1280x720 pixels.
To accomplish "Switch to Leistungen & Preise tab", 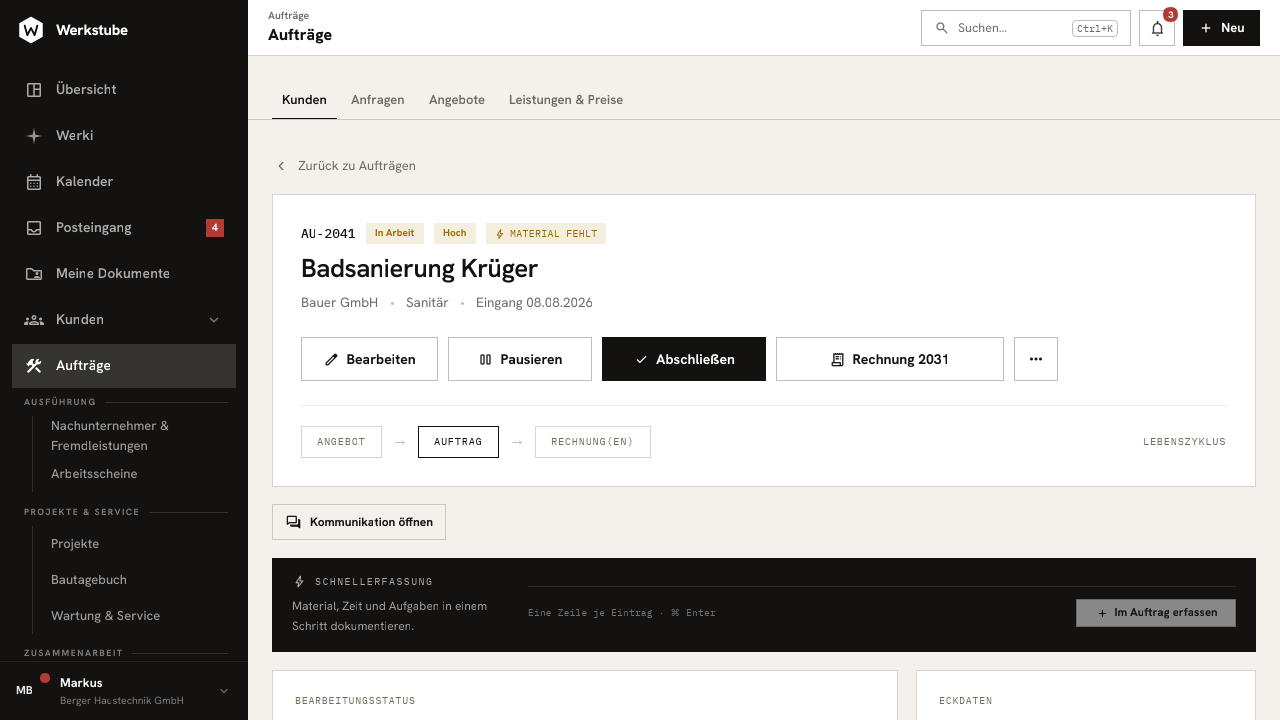I will (566, 100).
